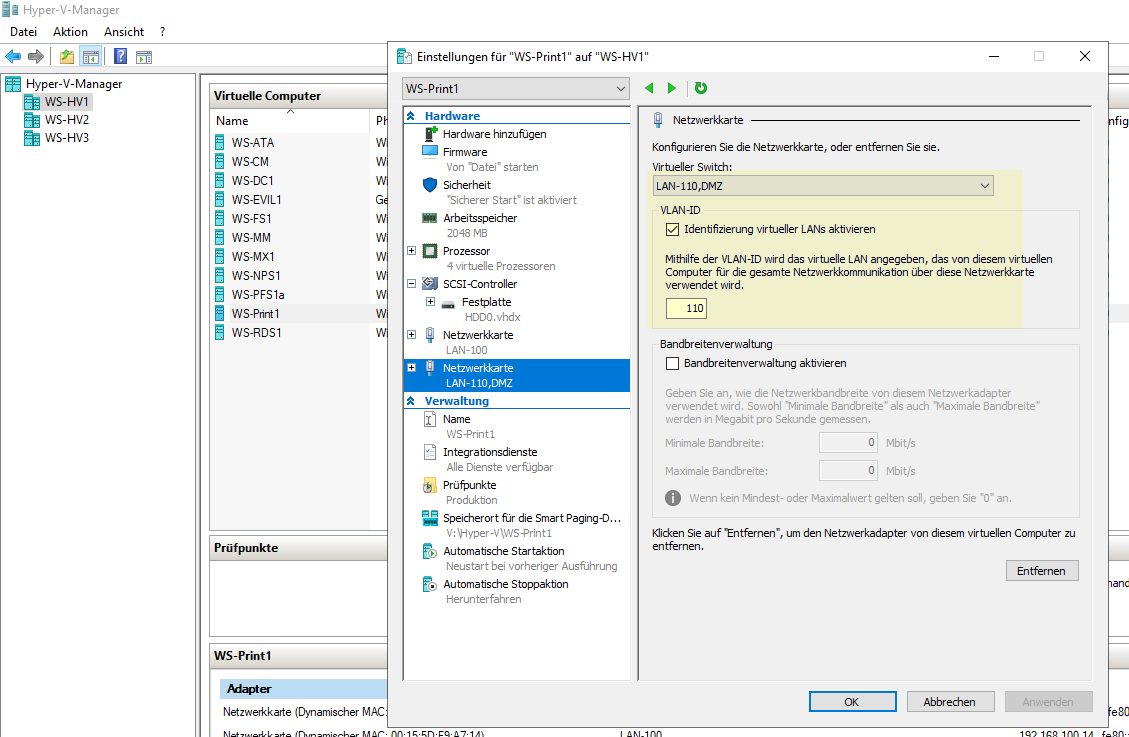Select the Prüfpunkte icon in Verwaltung
Viewport: 1129px width, 737px height.
click(x=429, y=486)
